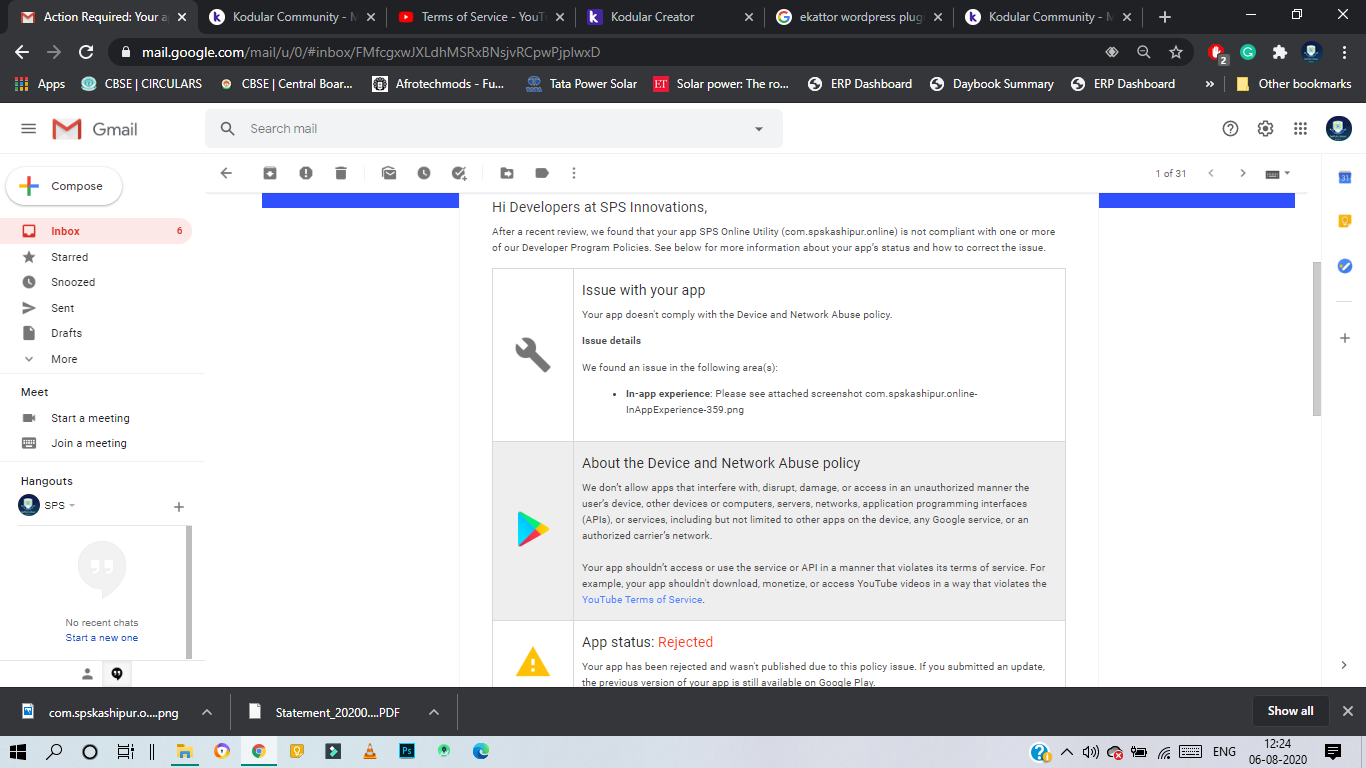Show hidden bookmarks with the double chevron

[1209, 84]
